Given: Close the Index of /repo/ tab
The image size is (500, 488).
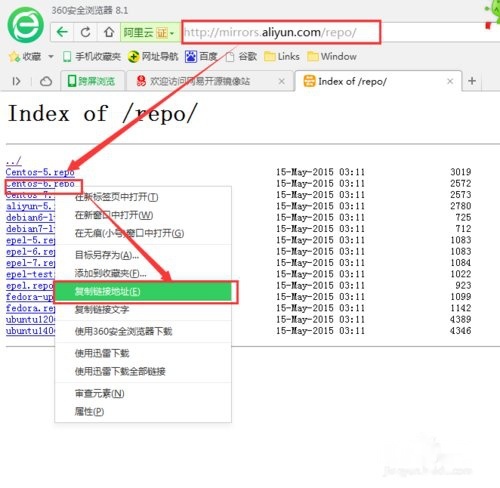Looking at the screenshot, I should [x=450, y=81].
